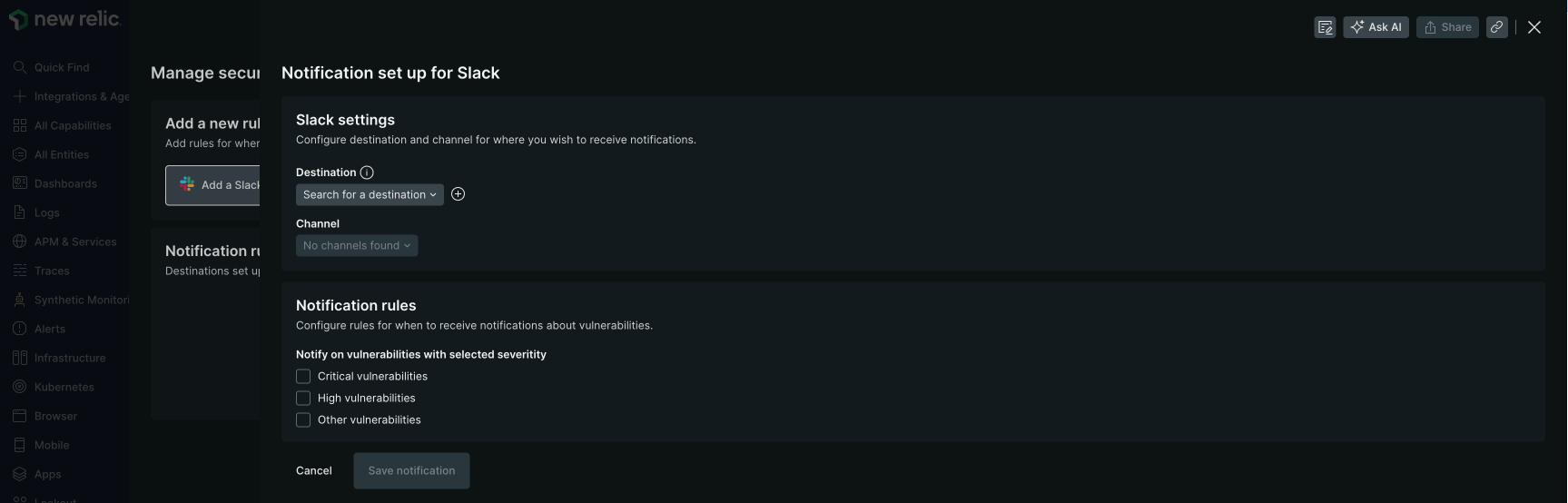Go to Alerts in the left navigation

[49, 329]
